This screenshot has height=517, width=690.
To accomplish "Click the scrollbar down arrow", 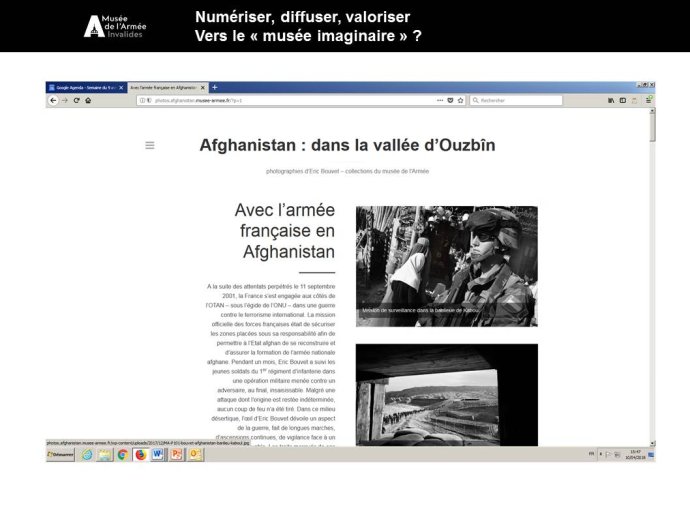I will click(653, 443).
